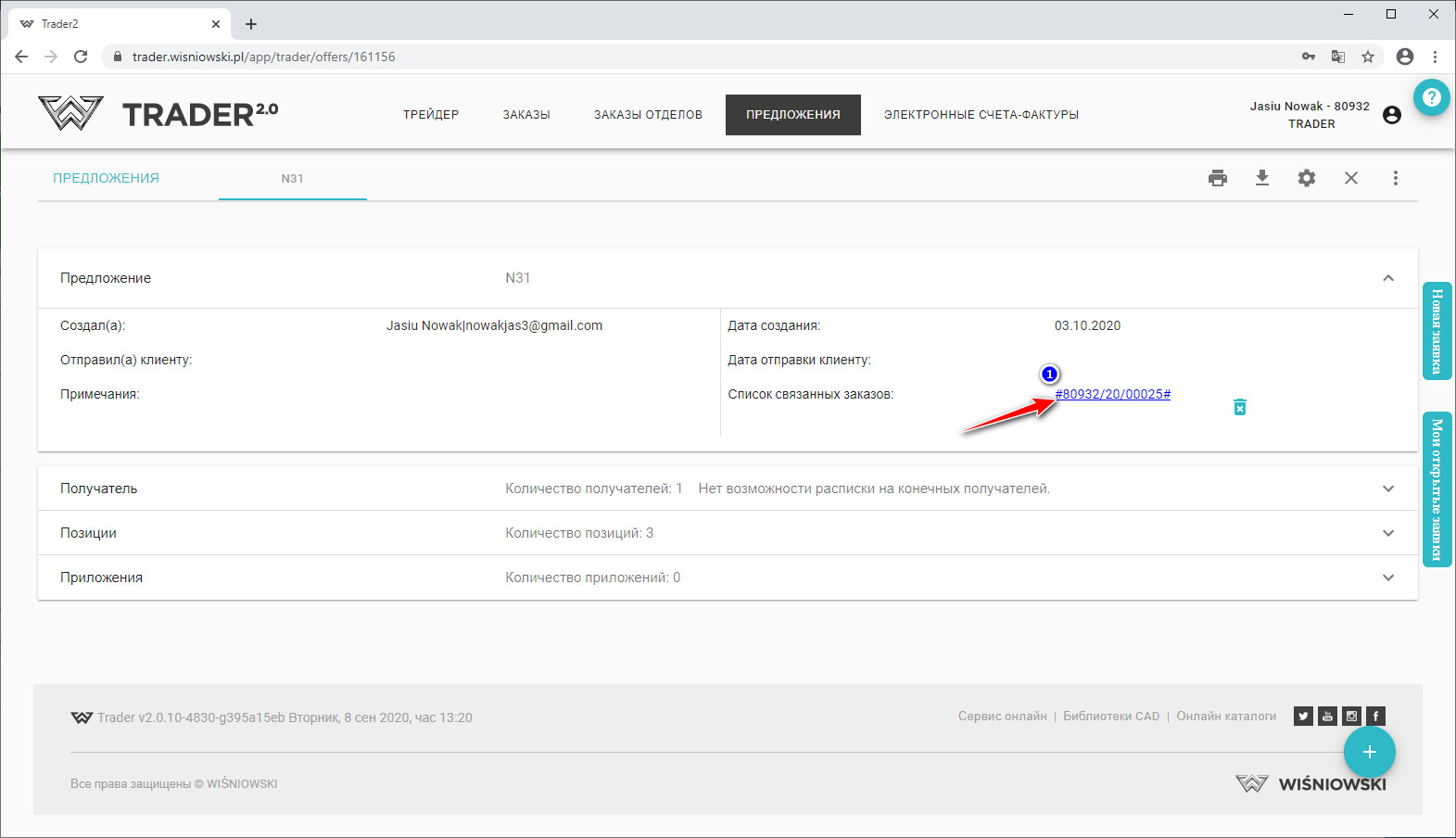Open the ЗАКАЗЫ menu item

526,115
